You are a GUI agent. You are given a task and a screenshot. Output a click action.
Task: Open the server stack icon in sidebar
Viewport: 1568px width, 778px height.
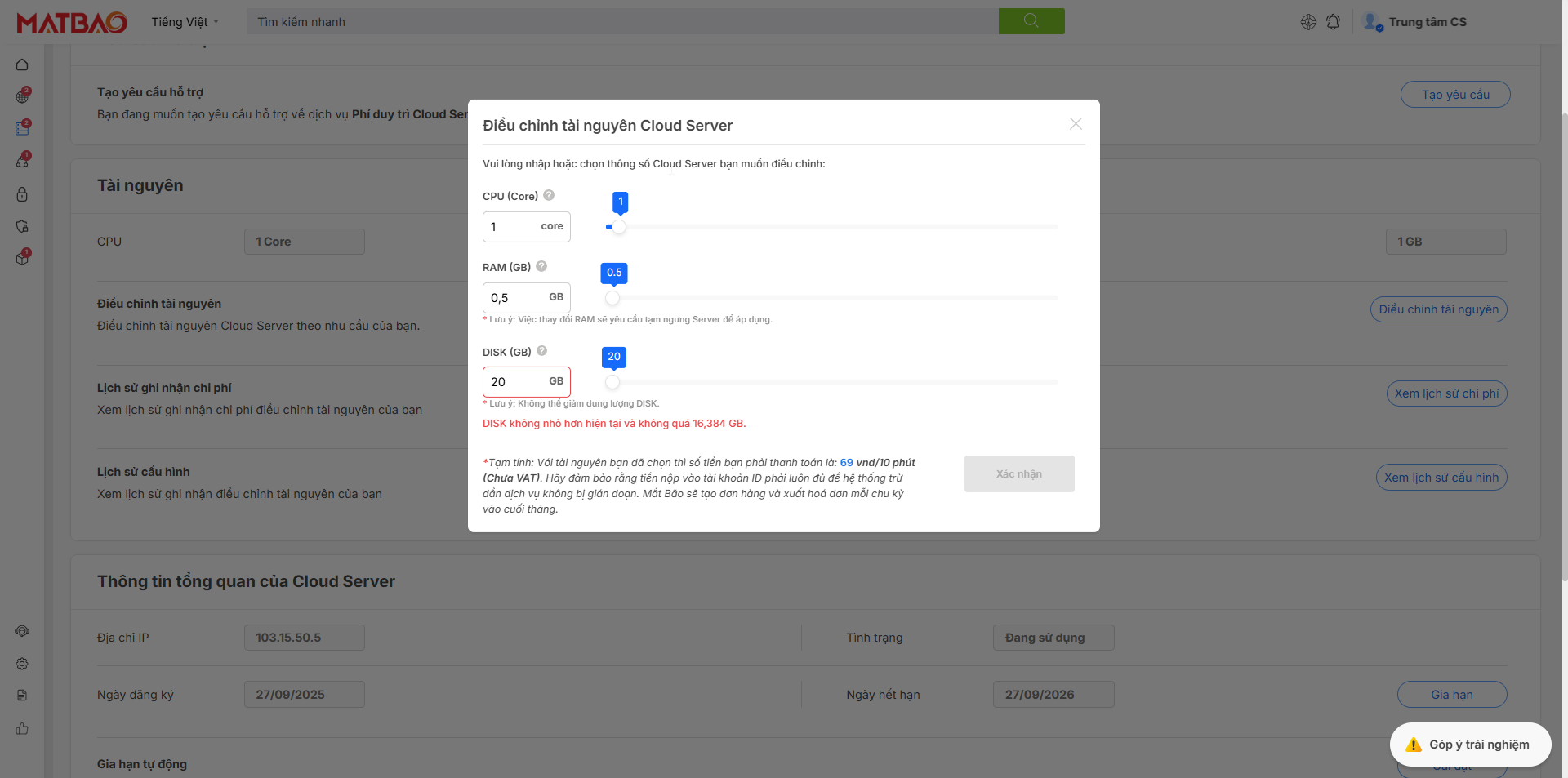pyautogui.click(x=22, y=128)
